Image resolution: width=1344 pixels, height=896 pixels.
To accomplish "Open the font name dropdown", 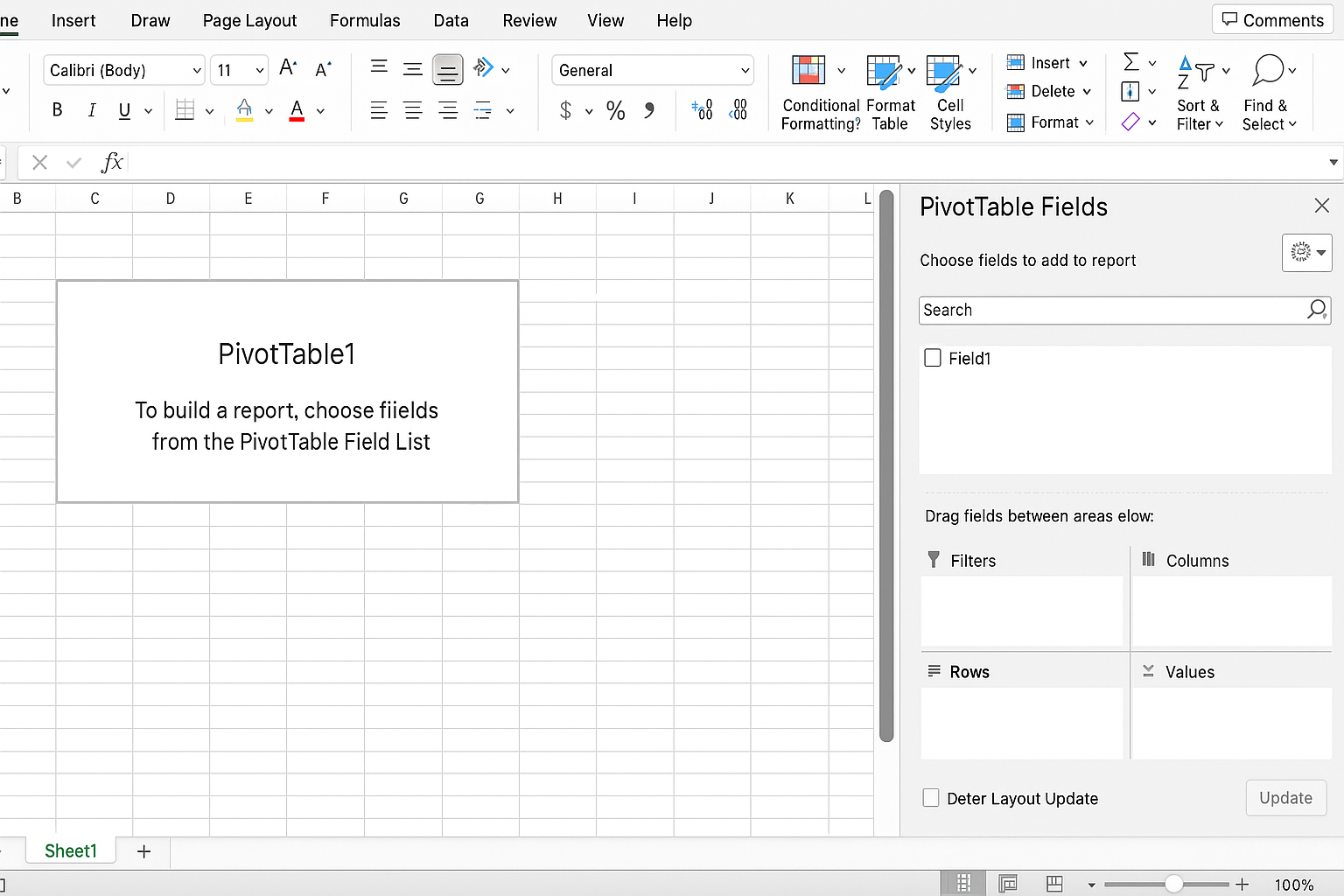I will coord(197,70).
